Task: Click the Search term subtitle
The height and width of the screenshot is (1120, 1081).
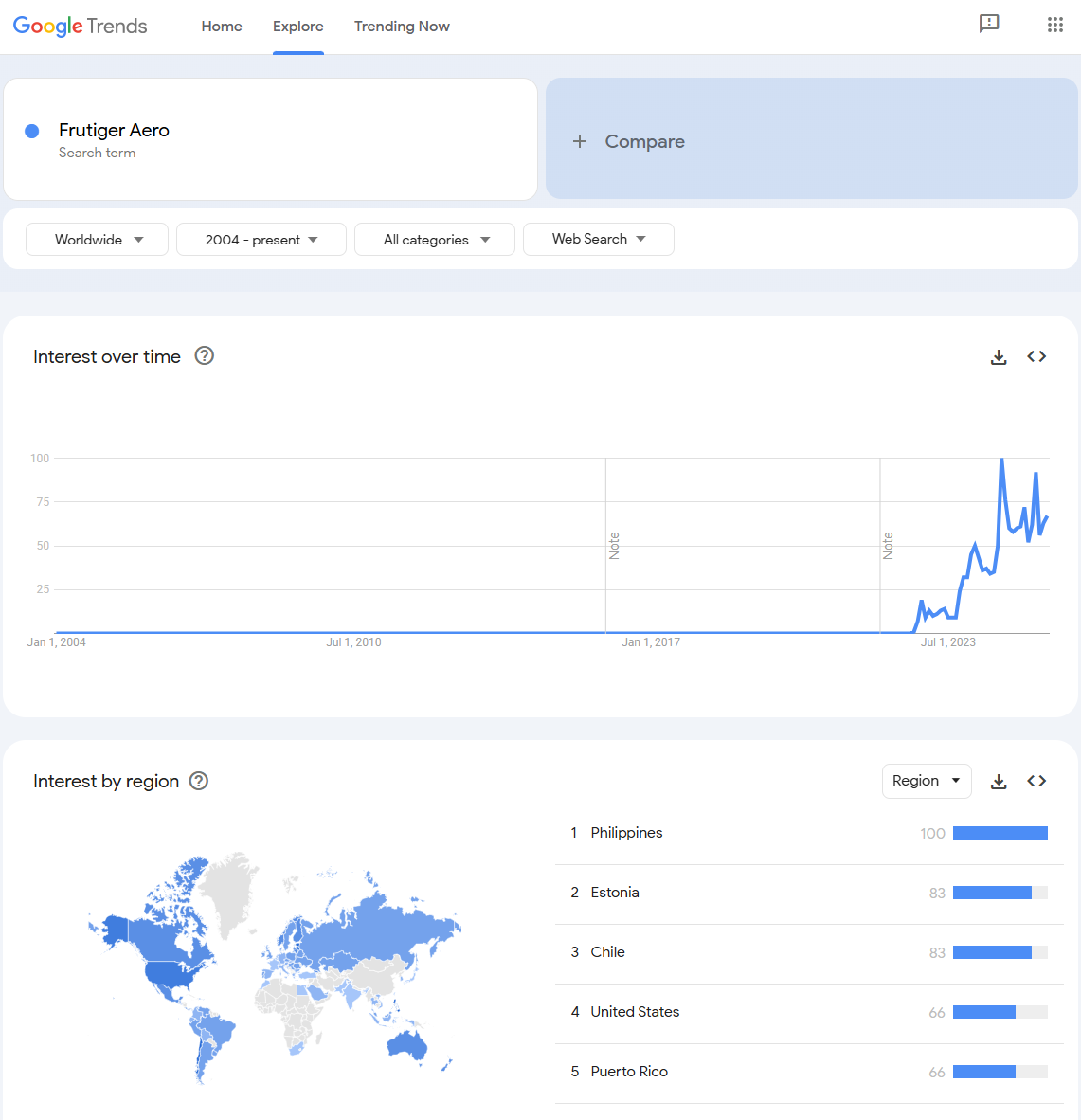Action: 97,153
